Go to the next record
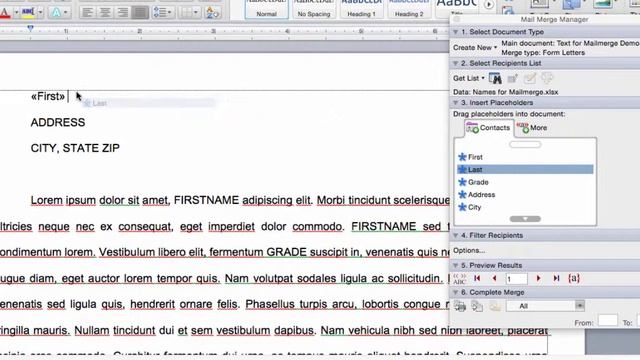This screenshot has height=360, width=640. click(x=538, y=279)
